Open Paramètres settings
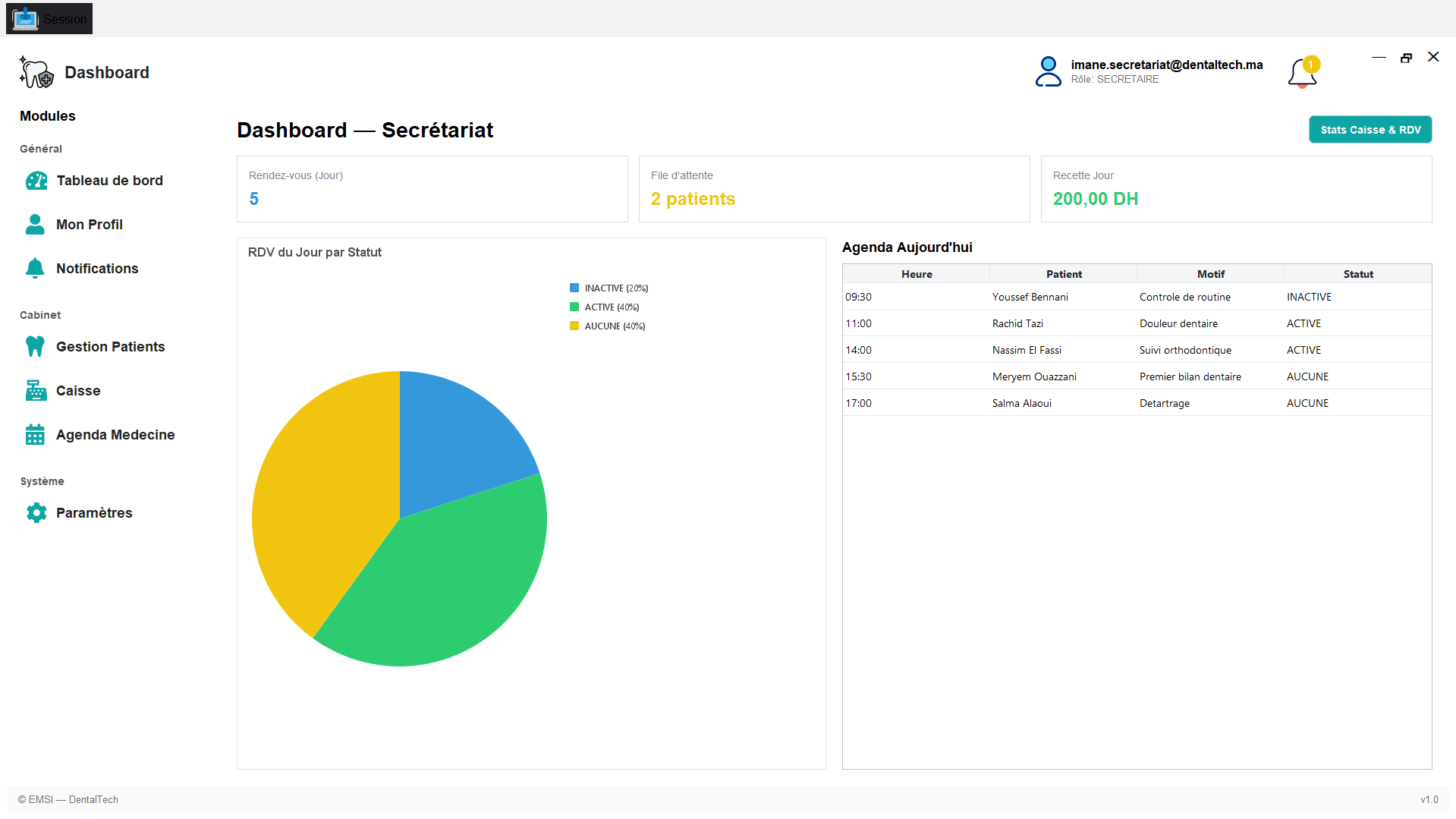The image size is (1456, 819). (94, 513)
